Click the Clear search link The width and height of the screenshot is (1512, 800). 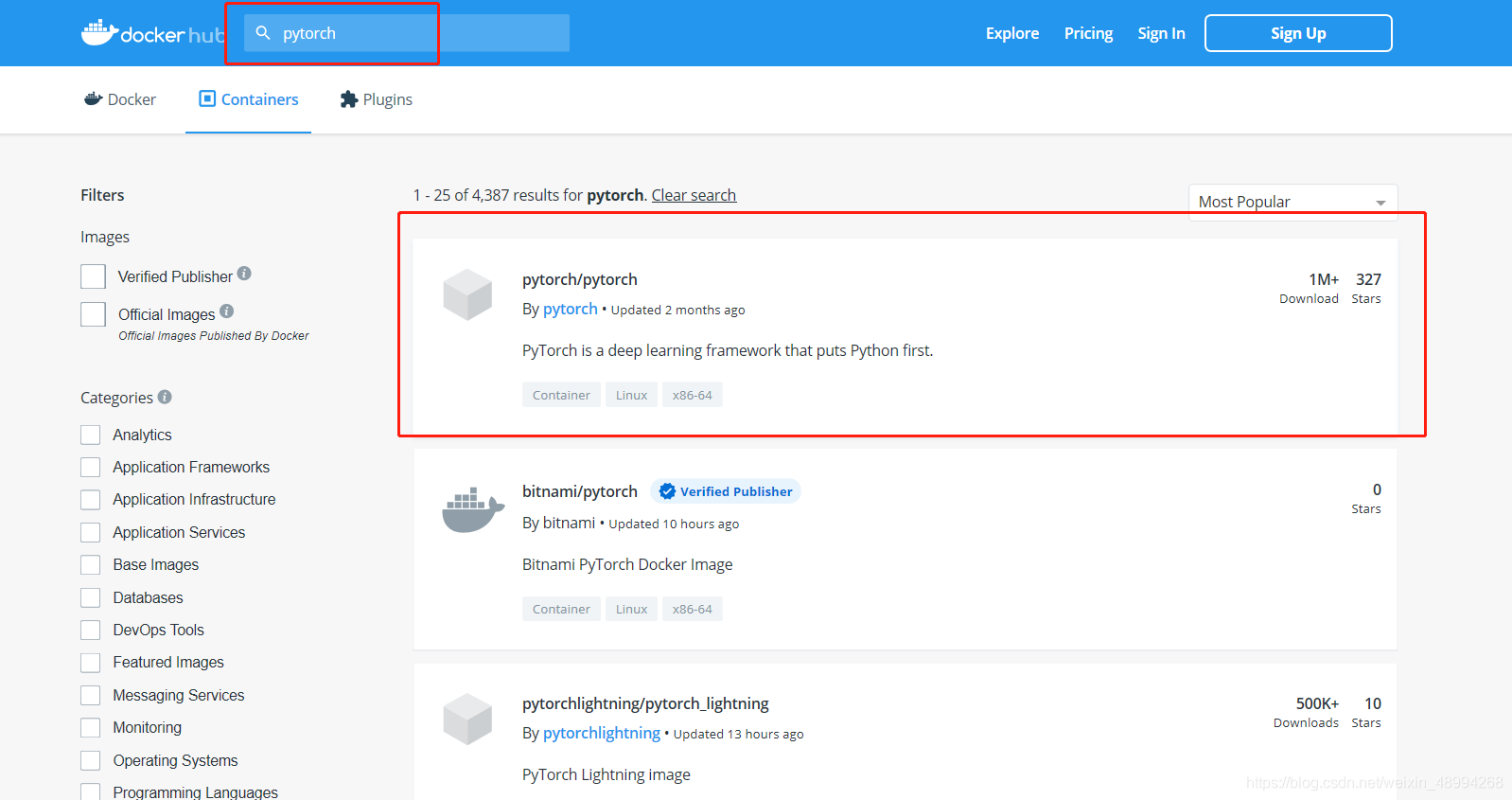(x=694, y=195)
